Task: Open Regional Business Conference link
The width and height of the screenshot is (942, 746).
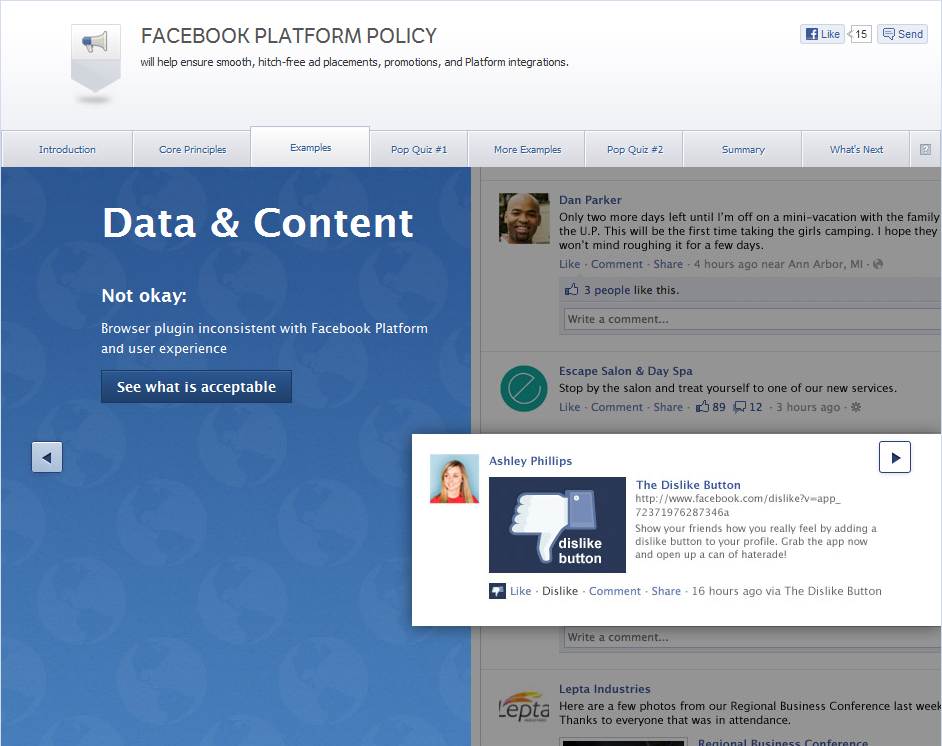Action: click(x=782, y=742)
